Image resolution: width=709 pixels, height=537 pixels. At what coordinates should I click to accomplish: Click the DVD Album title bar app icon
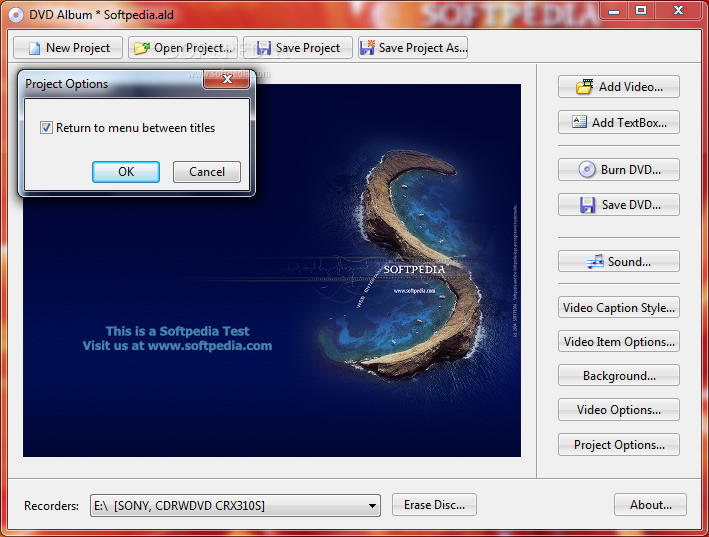click(16, 15)
